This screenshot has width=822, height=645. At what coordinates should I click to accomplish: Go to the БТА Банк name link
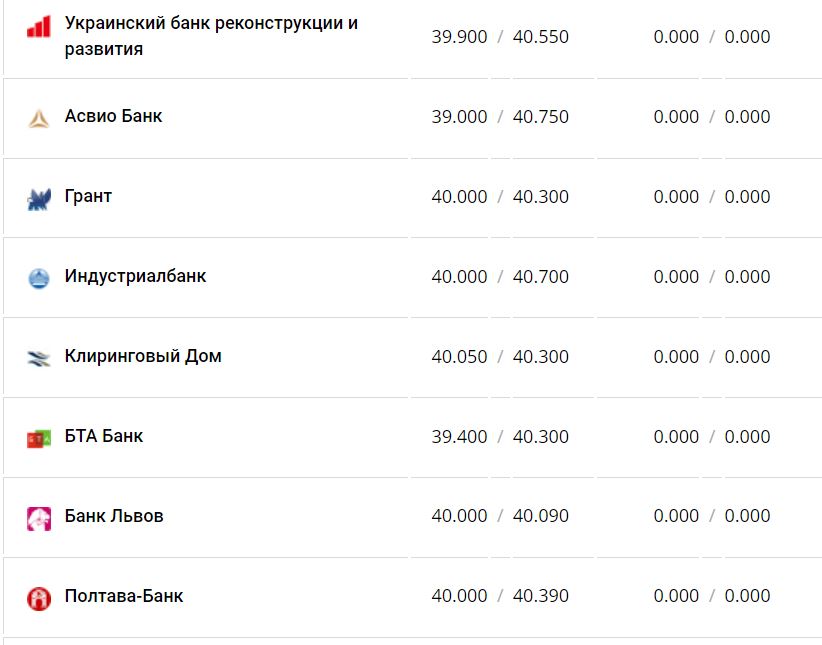104,436
